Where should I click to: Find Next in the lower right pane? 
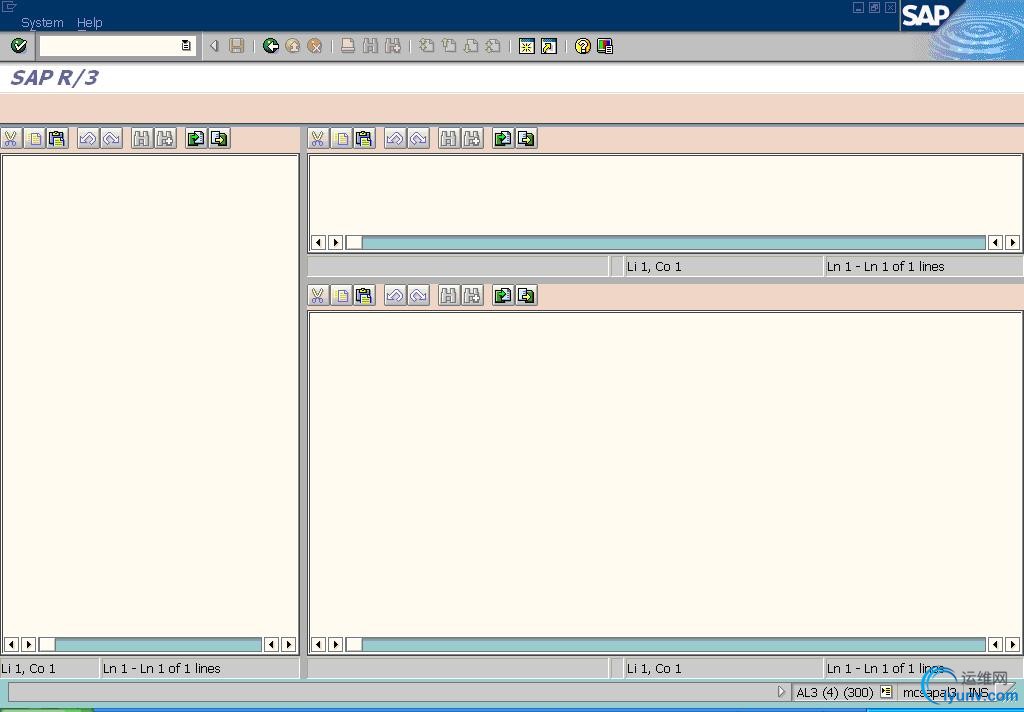[x=472, y=296]
